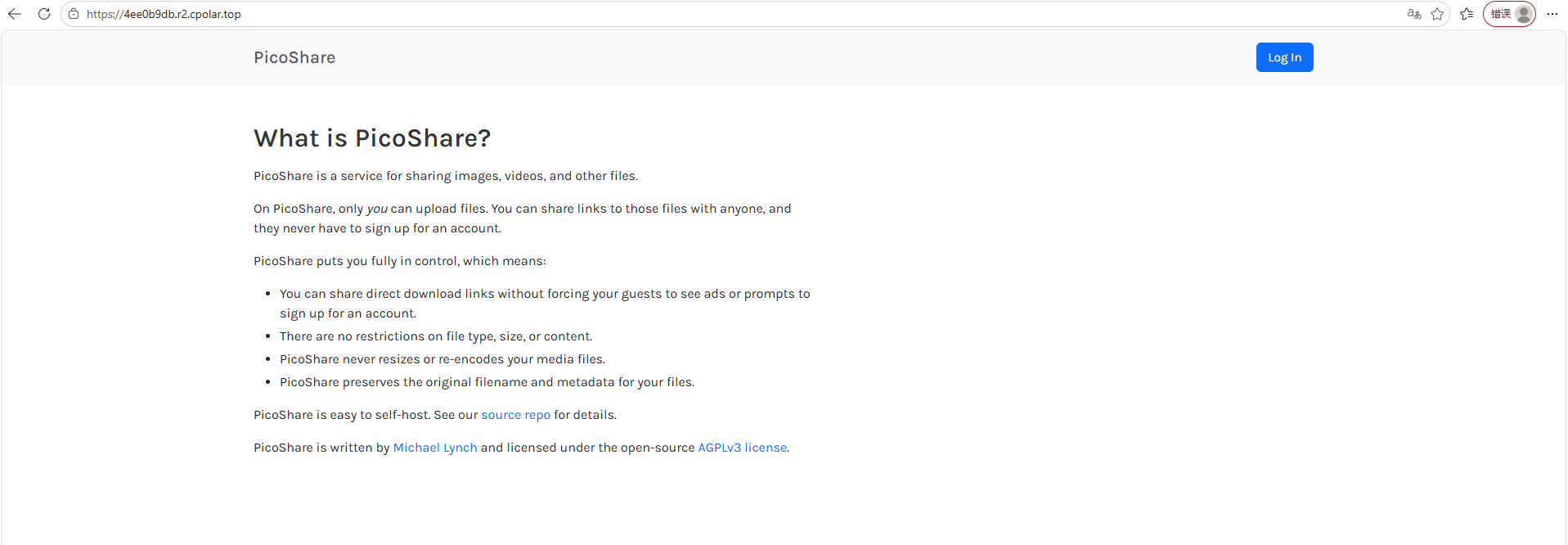Open the favorites list
Image resolution: width=1568 pixels, height=545 pixels.
click(x=1467, y=14)
